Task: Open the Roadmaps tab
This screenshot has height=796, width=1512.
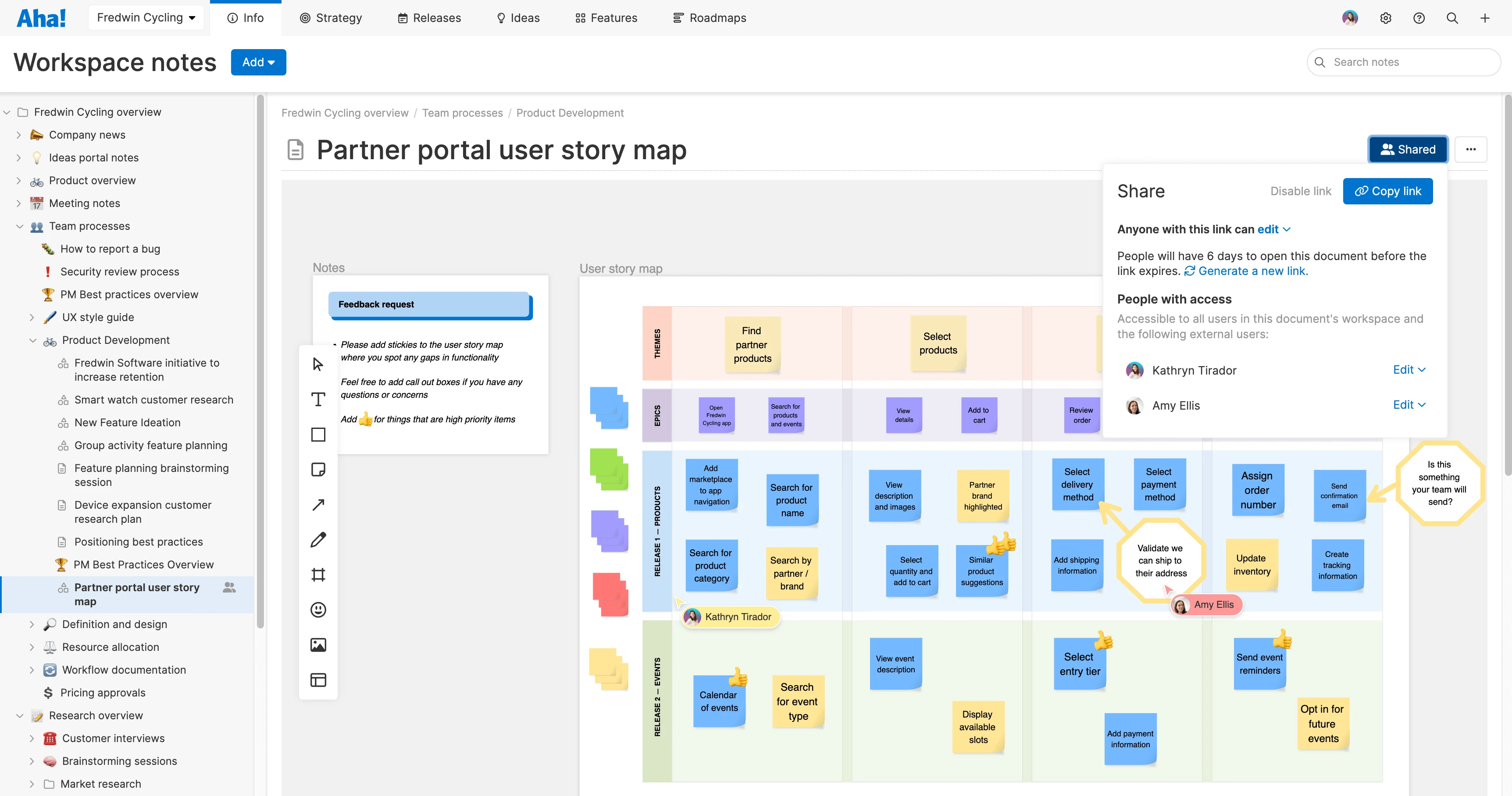Action: click(x=709, y=18)
